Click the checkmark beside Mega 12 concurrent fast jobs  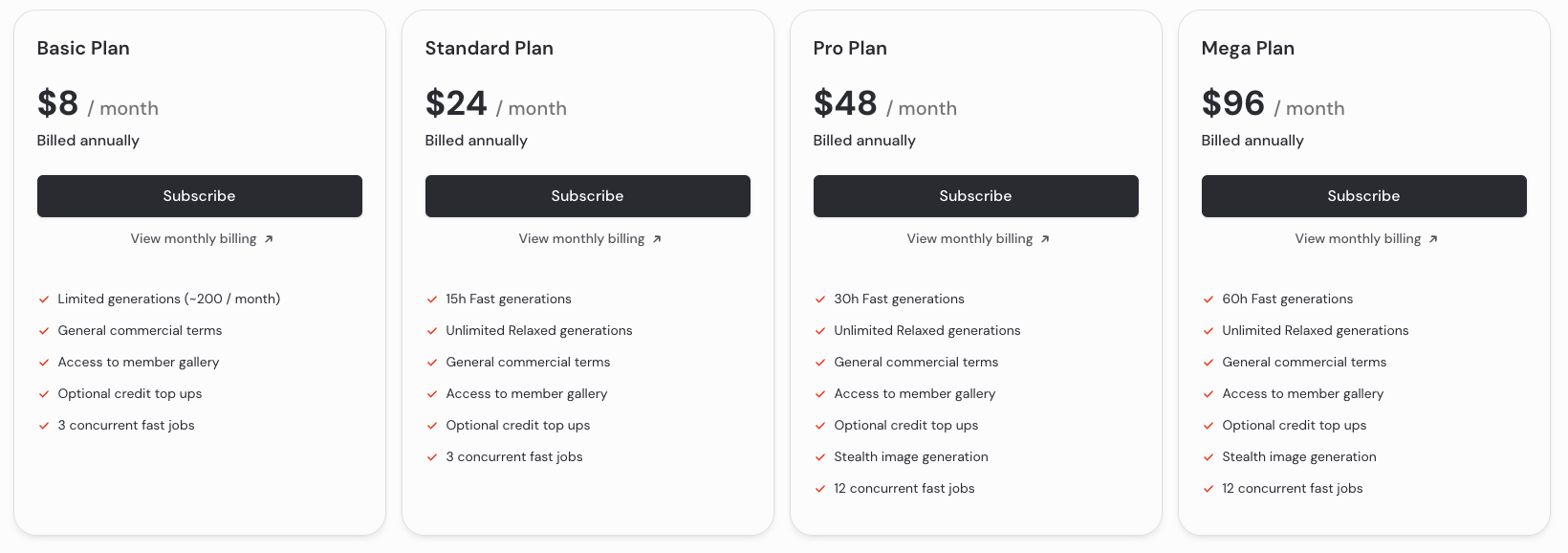pyautogui.click(x=1209, y=489)
